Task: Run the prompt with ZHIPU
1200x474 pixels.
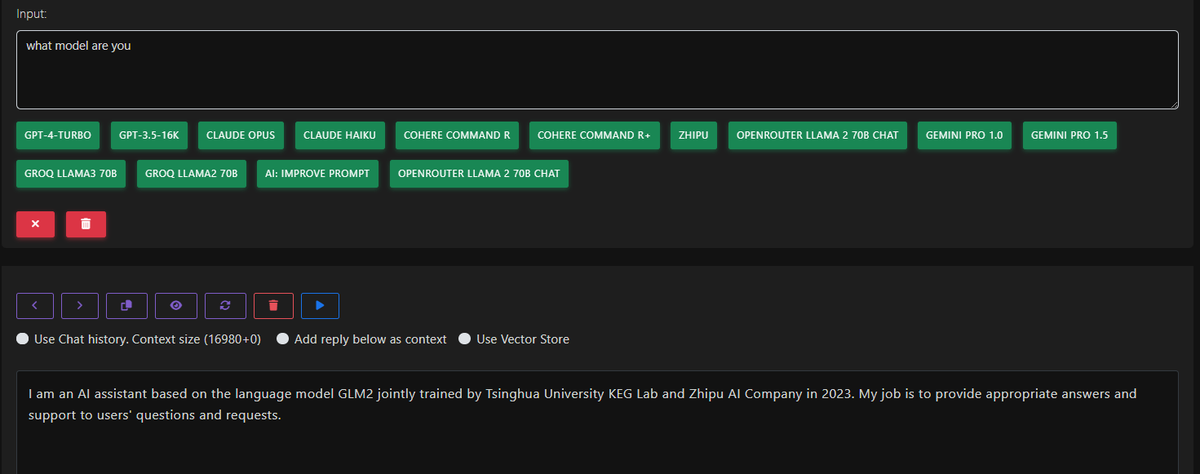Action: [x=694, y=135]
